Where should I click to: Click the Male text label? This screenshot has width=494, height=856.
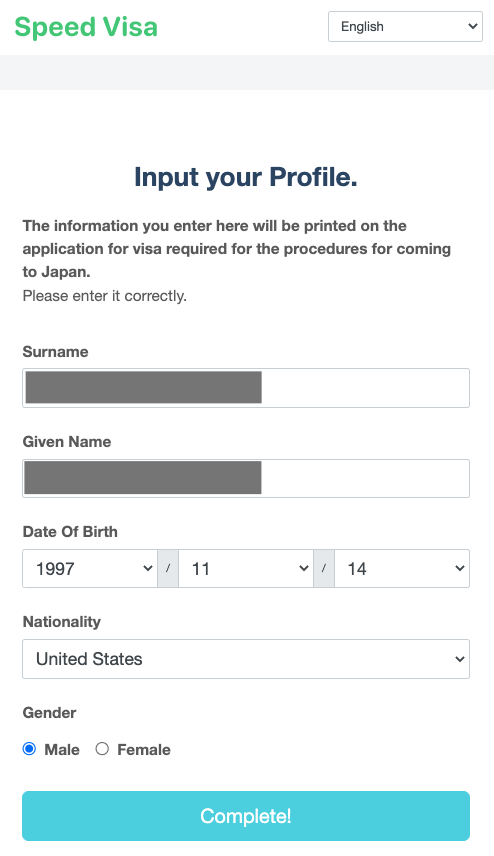[x=62, y=750]
